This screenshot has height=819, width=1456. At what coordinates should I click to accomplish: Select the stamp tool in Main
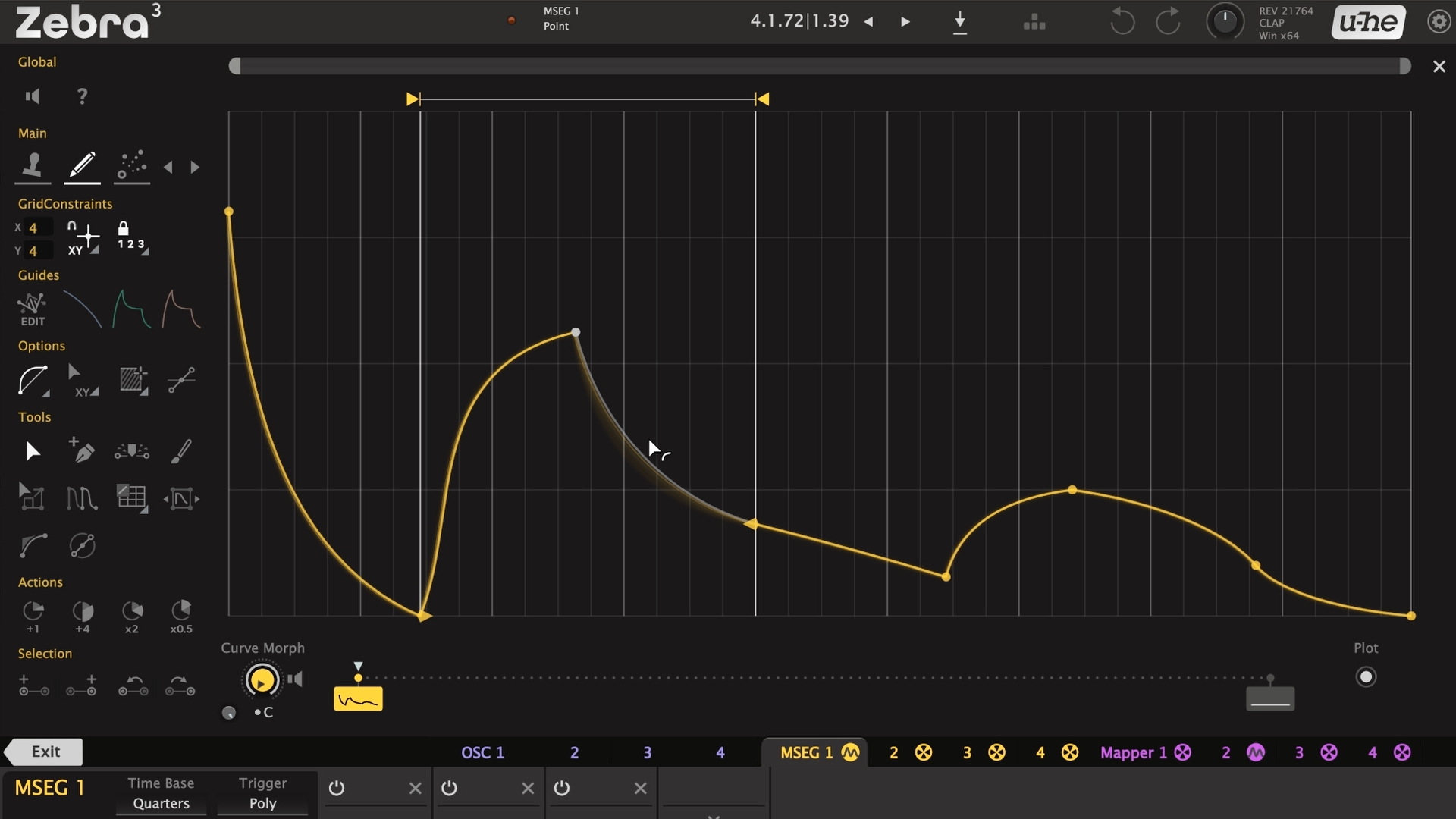(33, 165)
